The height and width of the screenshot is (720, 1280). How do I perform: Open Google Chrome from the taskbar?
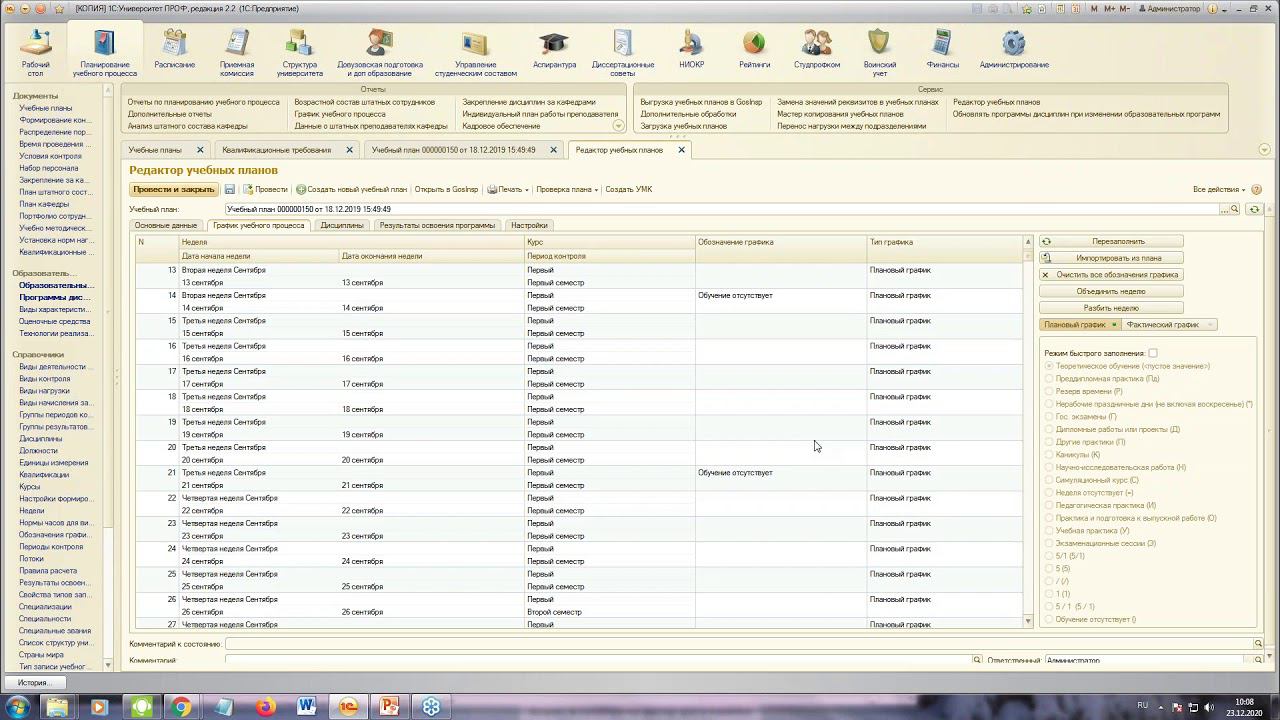pyautogui.click(x=181, y=707)
